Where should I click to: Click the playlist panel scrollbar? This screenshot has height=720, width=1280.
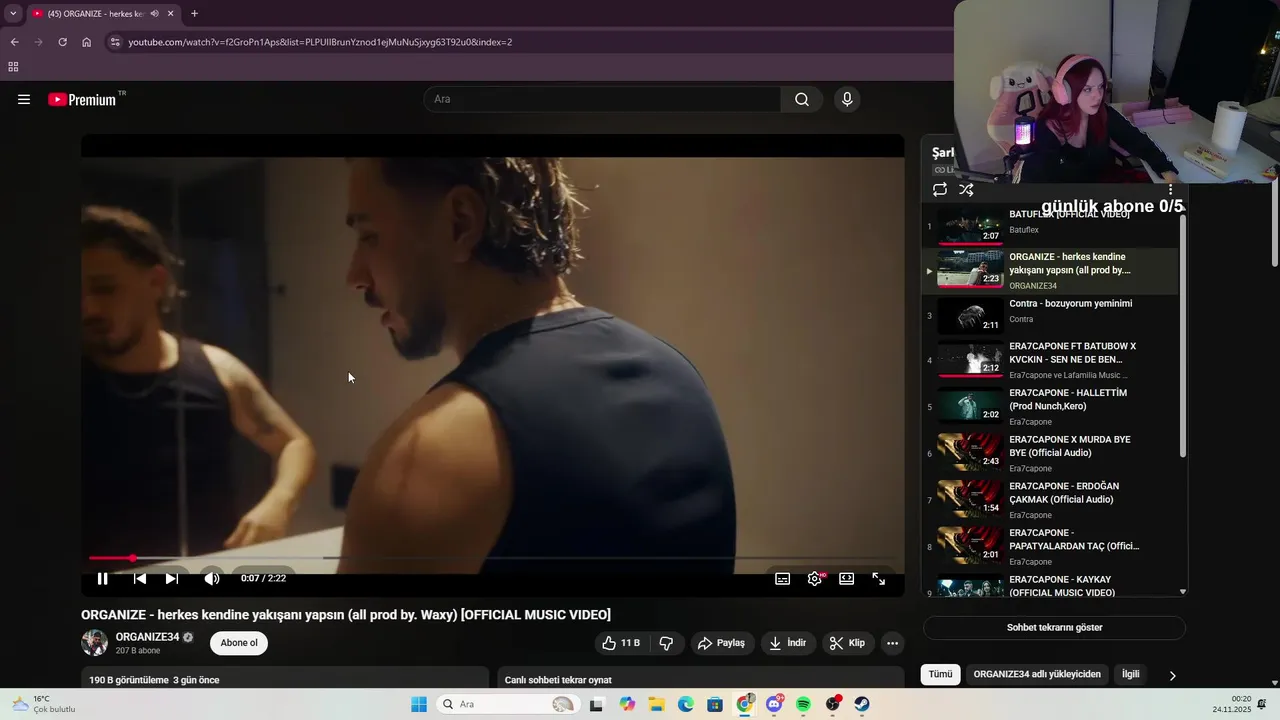click(1183, 335)
